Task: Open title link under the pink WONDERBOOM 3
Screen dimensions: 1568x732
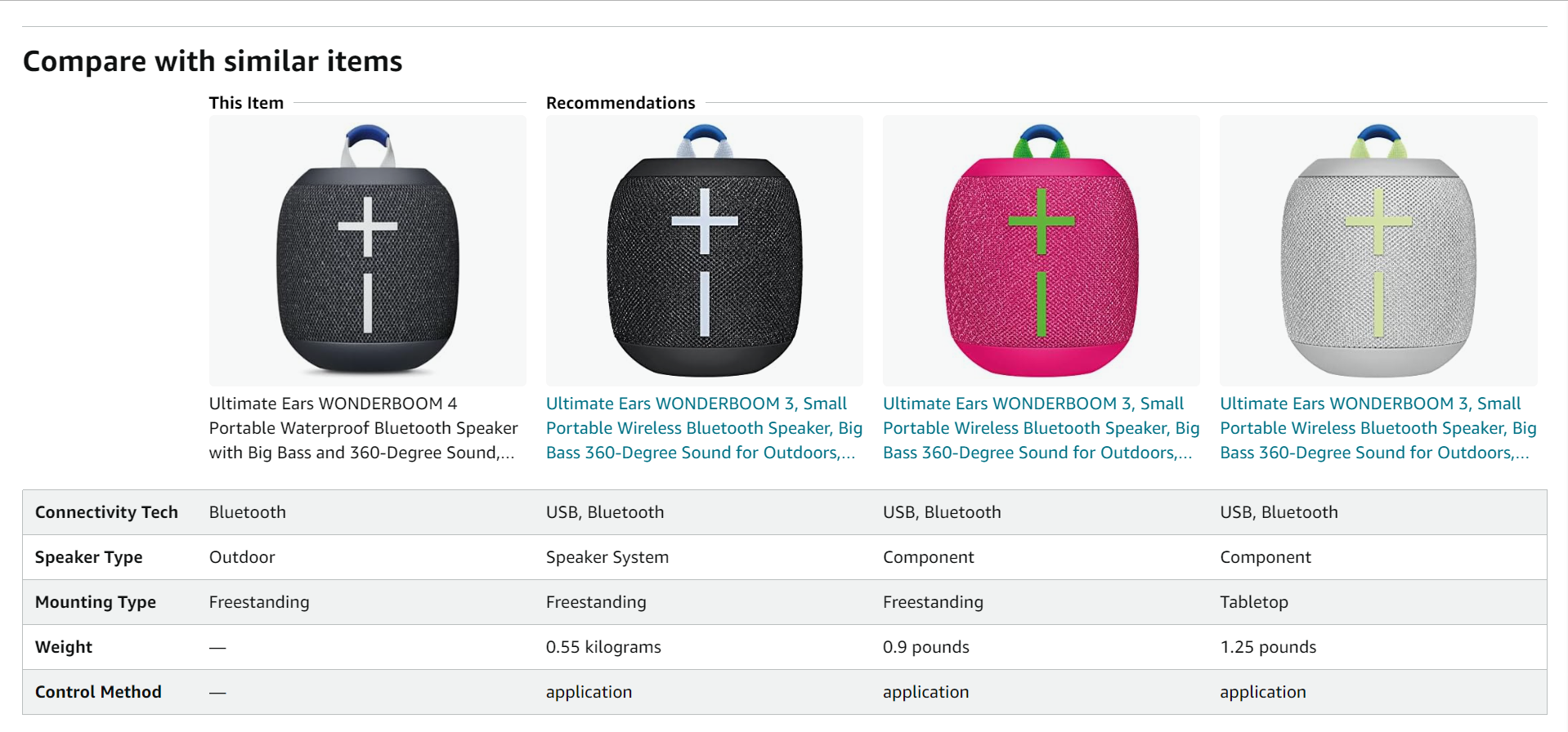Action: 1041,428
